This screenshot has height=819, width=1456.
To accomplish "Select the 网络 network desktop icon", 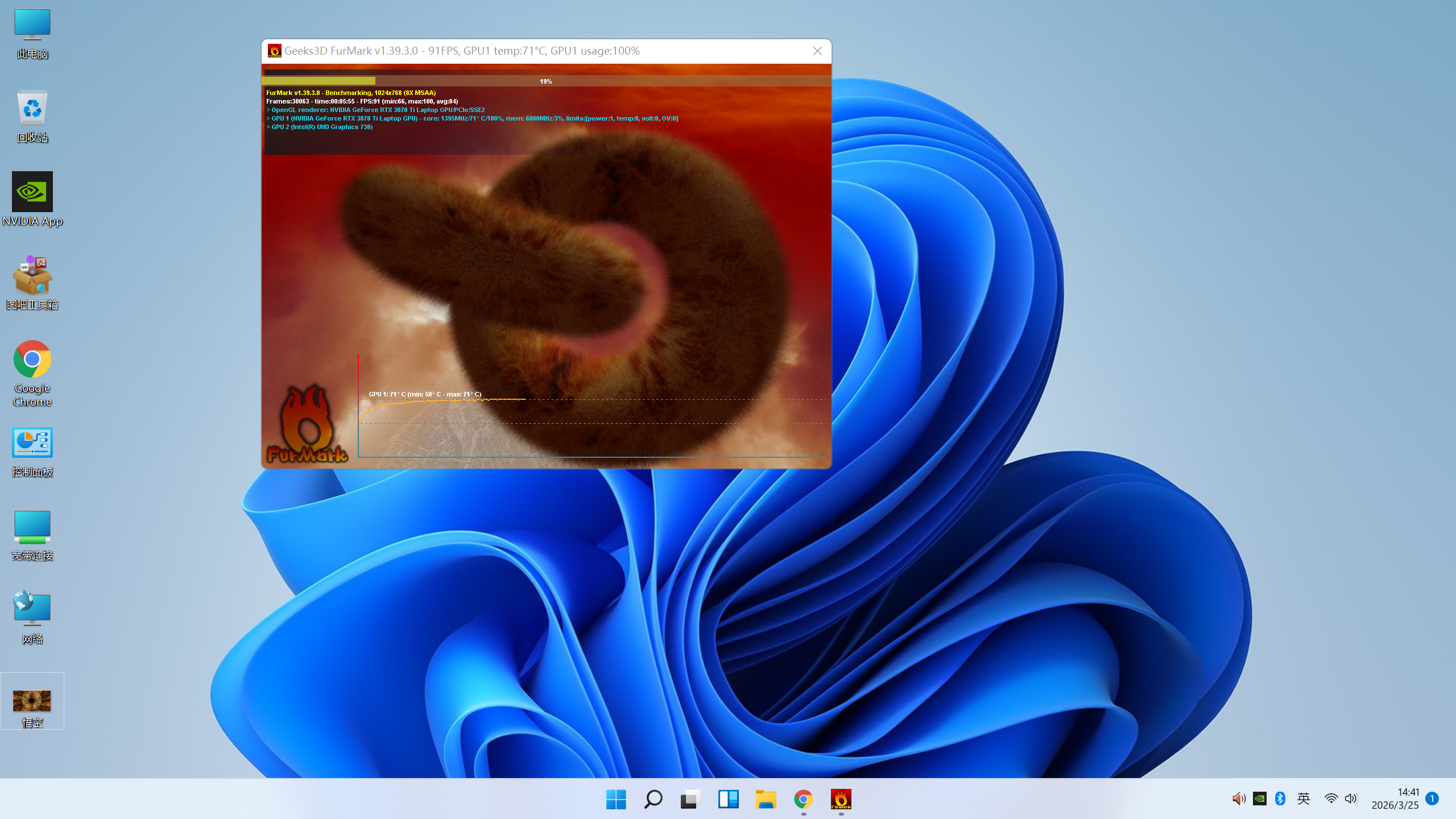I will (32, 610).
